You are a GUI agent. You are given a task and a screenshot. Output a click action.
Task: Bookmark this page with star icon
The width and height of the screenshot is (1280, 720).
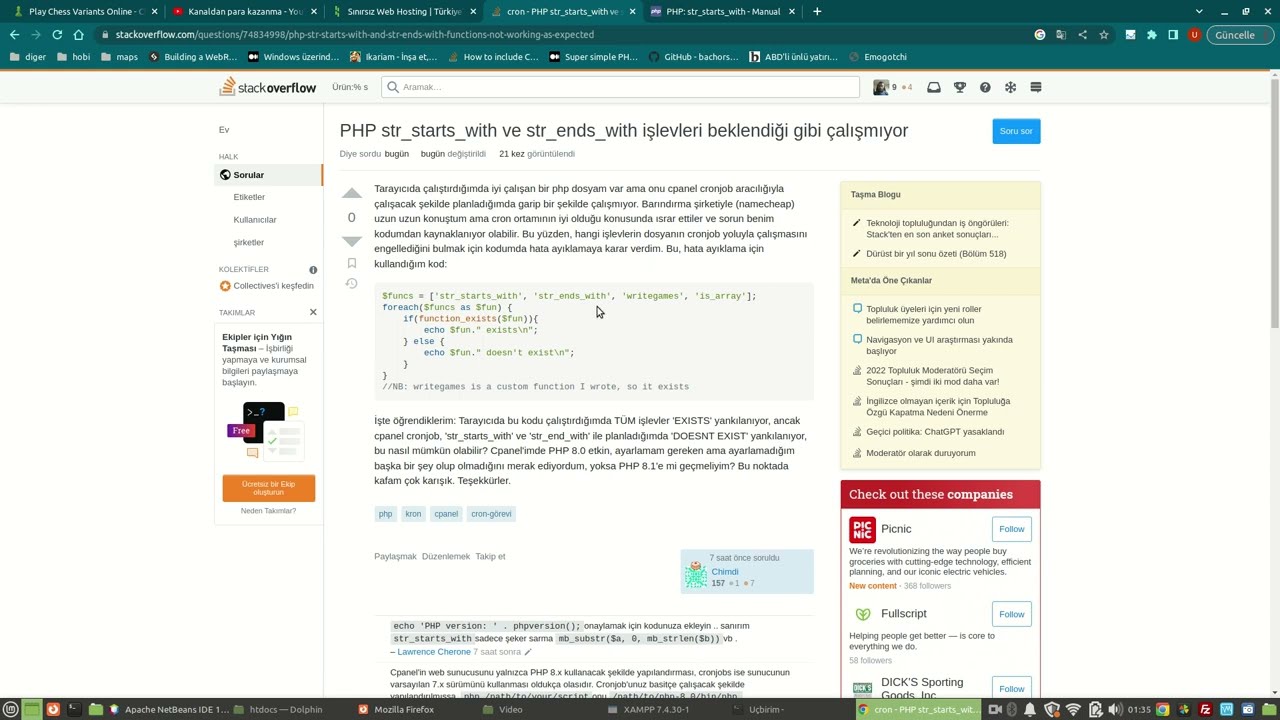1104,35
